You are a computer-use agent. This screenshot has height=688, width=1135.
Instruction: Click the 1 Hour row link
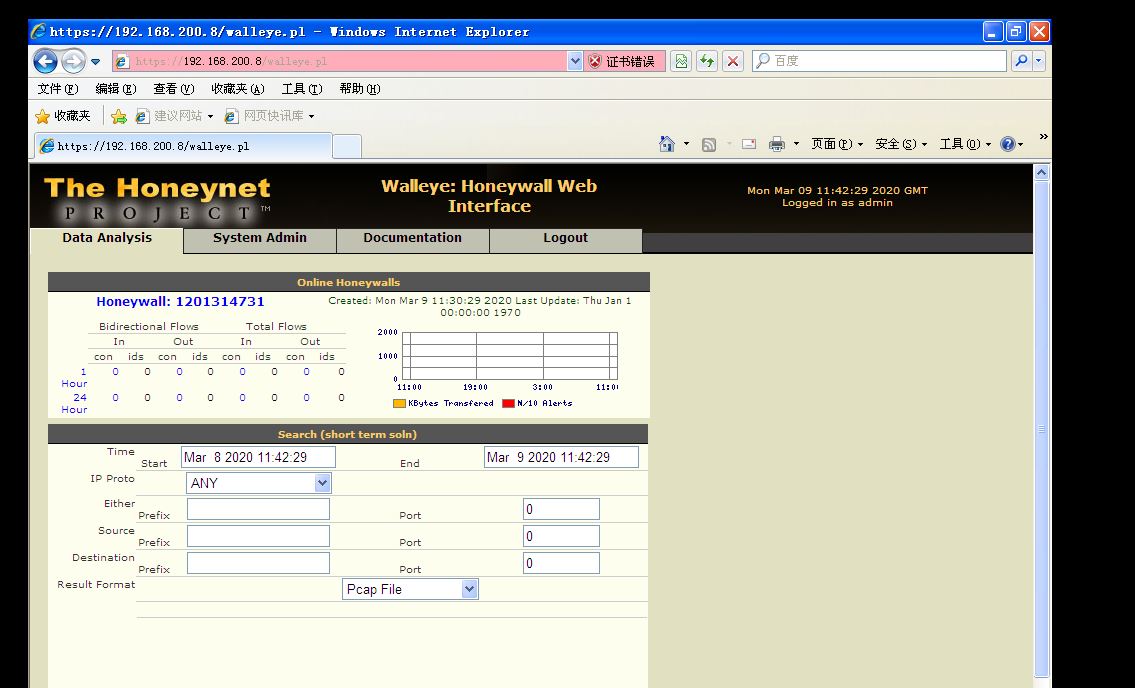[75, 377]
